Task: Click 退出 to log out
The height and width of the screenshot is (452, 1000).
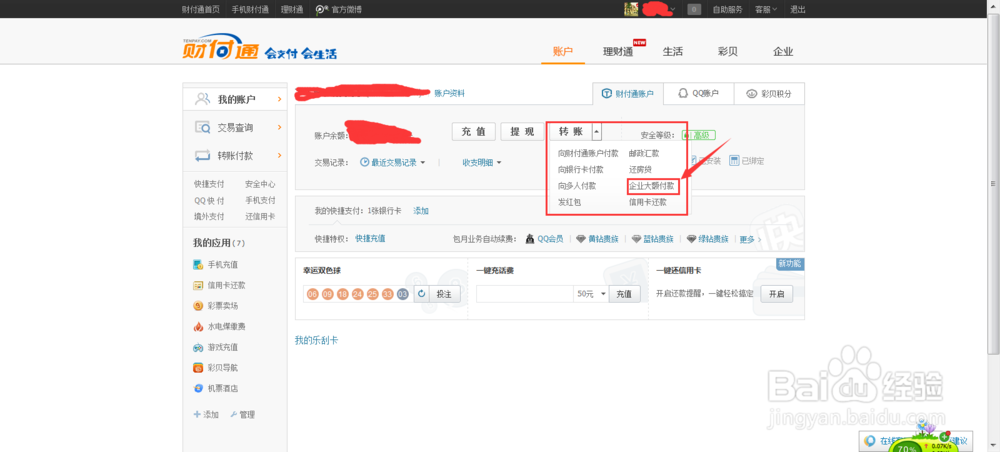Action: [x=798, y=10]
